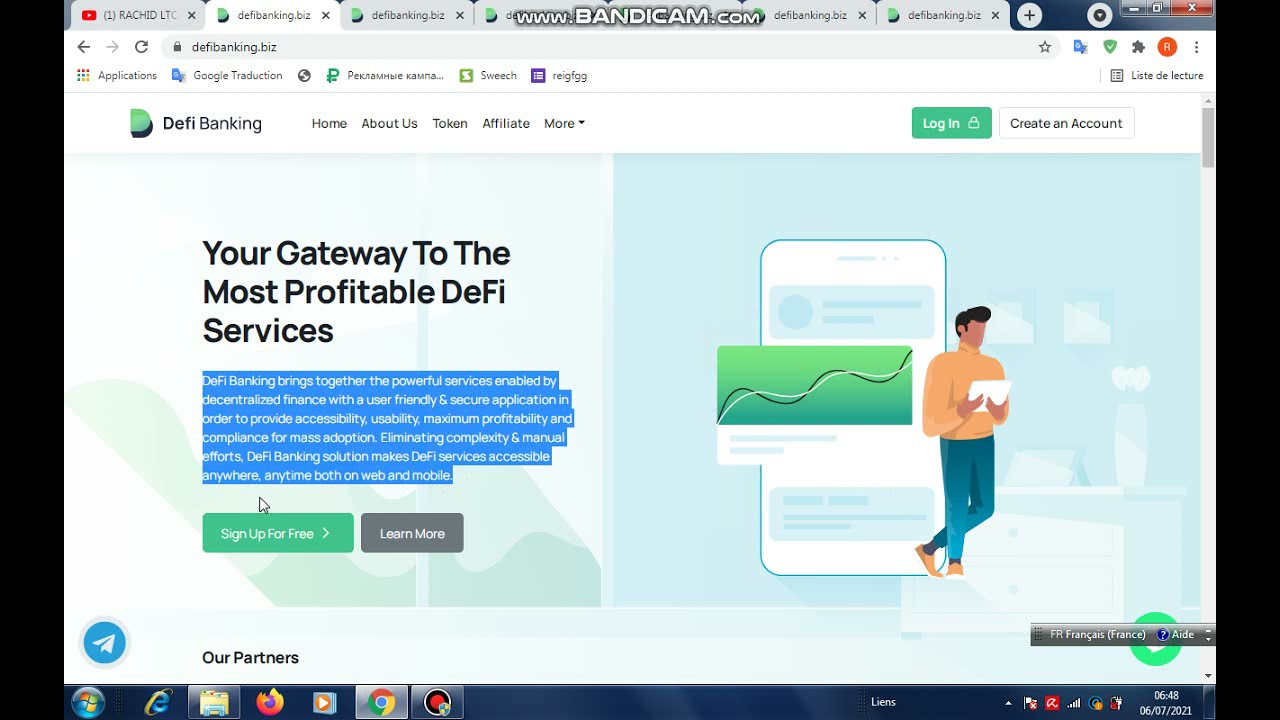Viewport: 1280px width, 720px height.
Task: Open the Applications bookmark shortcut
Action: (118, 75)
